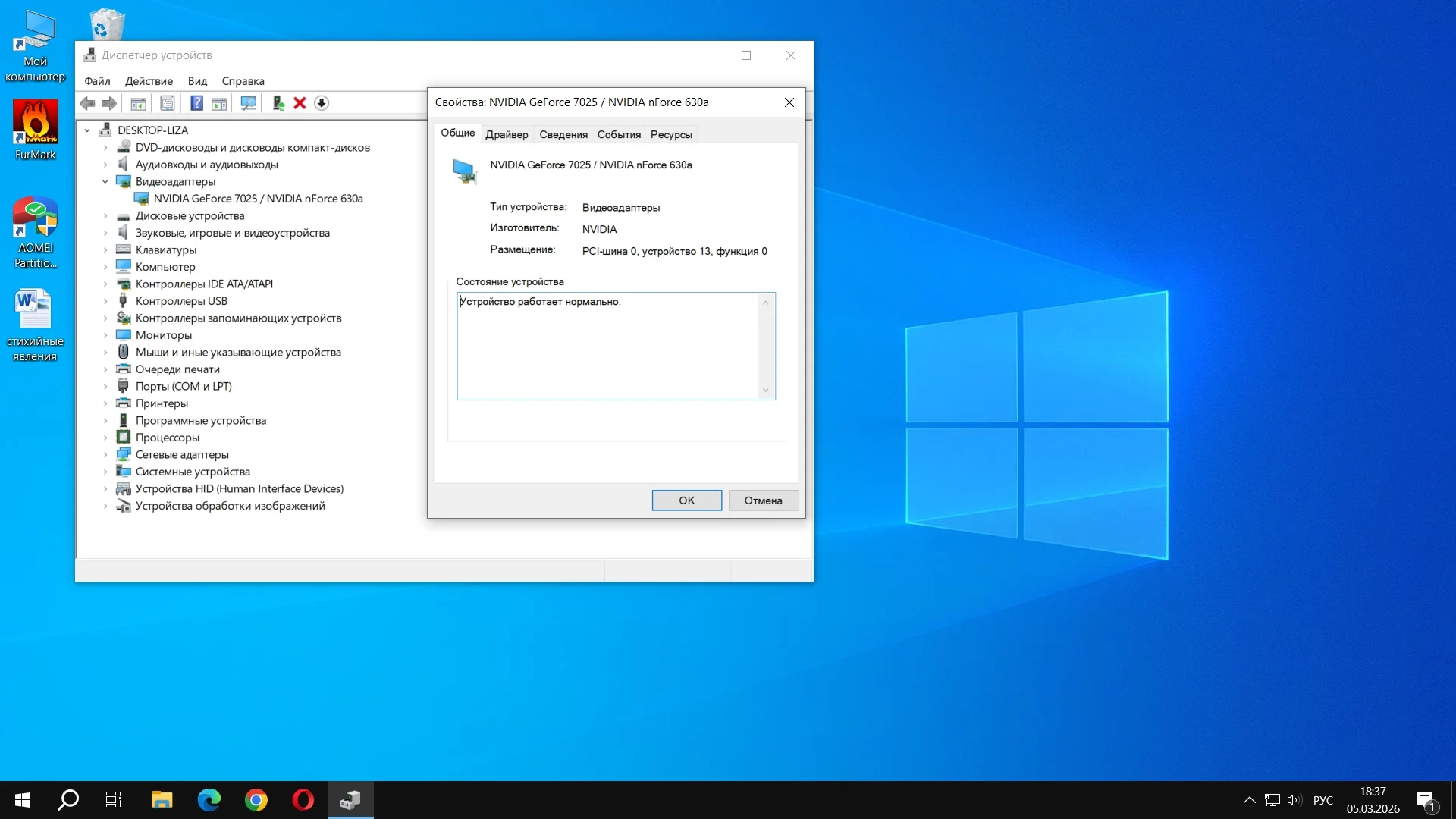Switch to the Драйвер tab
The height and width of the screenshot is (819, 1456).
(507, 134)
